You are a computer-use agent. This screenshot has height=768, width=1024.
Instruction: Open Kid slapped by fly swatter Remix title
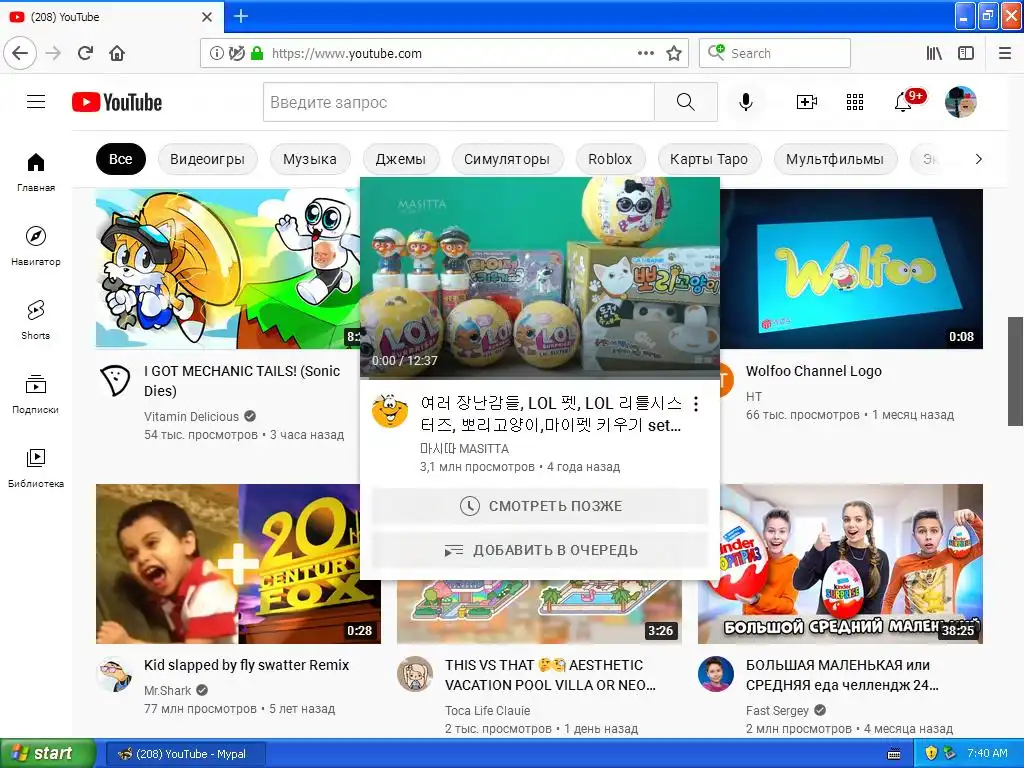click(246, 665)
